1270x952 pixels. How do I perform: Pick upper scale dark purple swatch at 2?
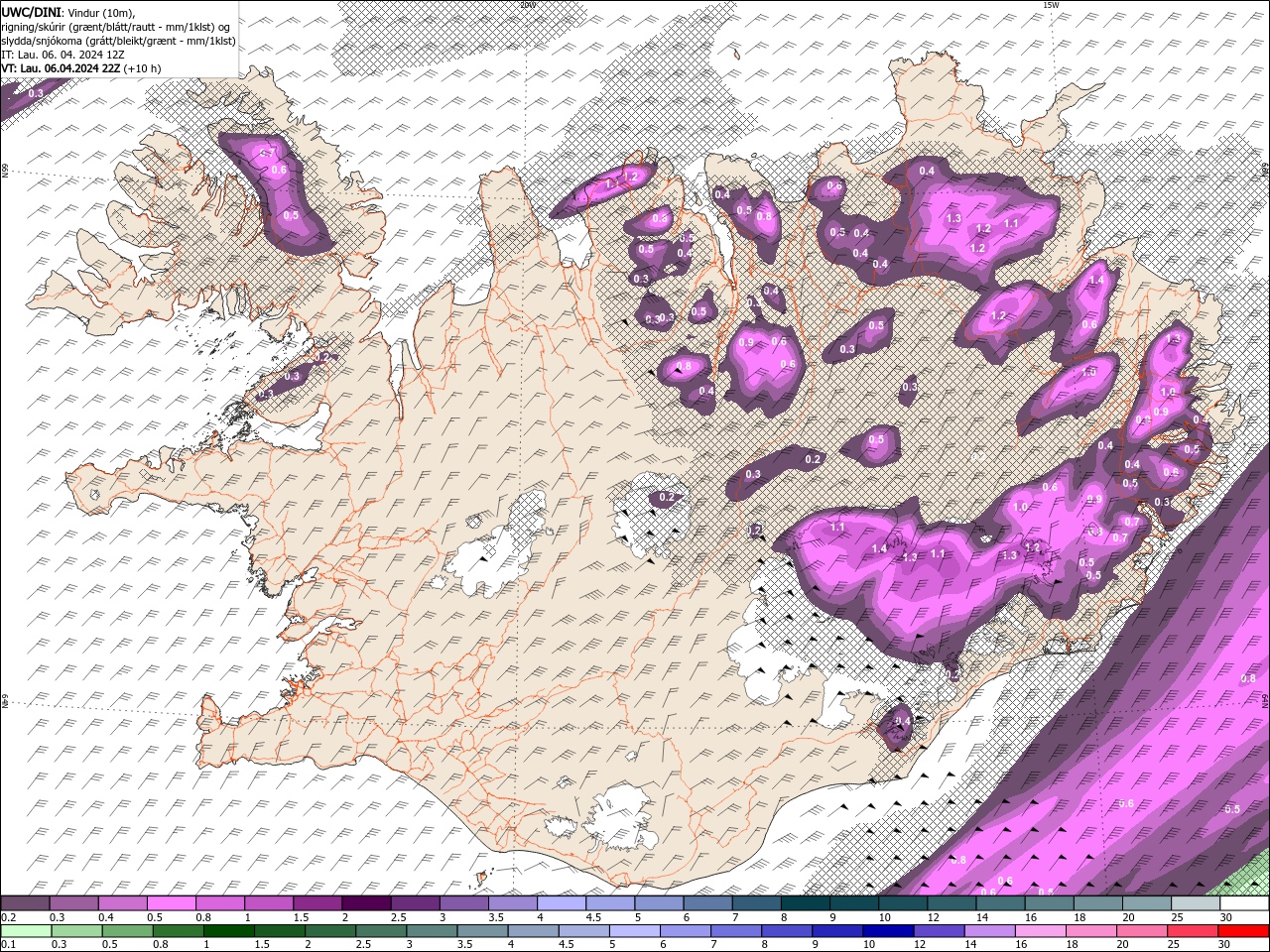365,903
